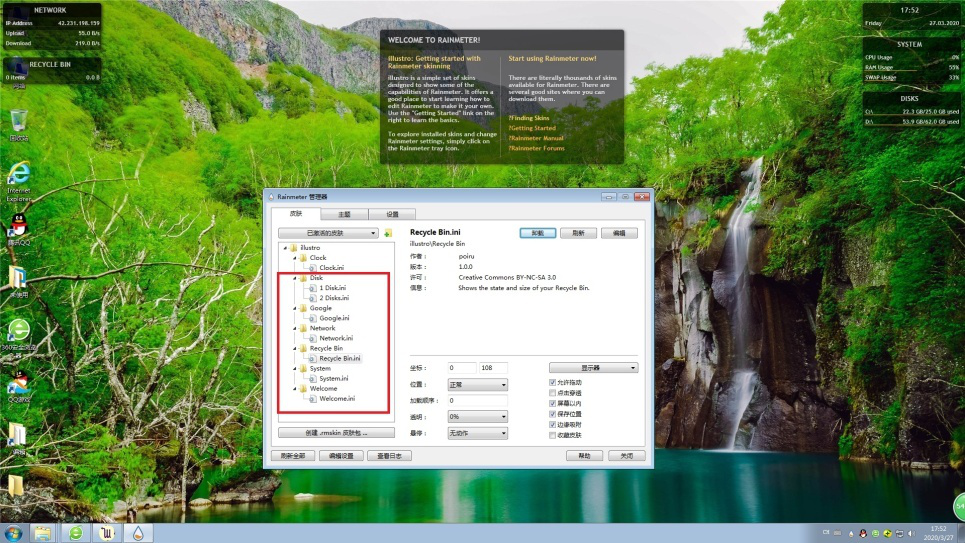The image size is (965, 543).
Task: Click the 查看日志 view log button
Action: coord(389,456)
